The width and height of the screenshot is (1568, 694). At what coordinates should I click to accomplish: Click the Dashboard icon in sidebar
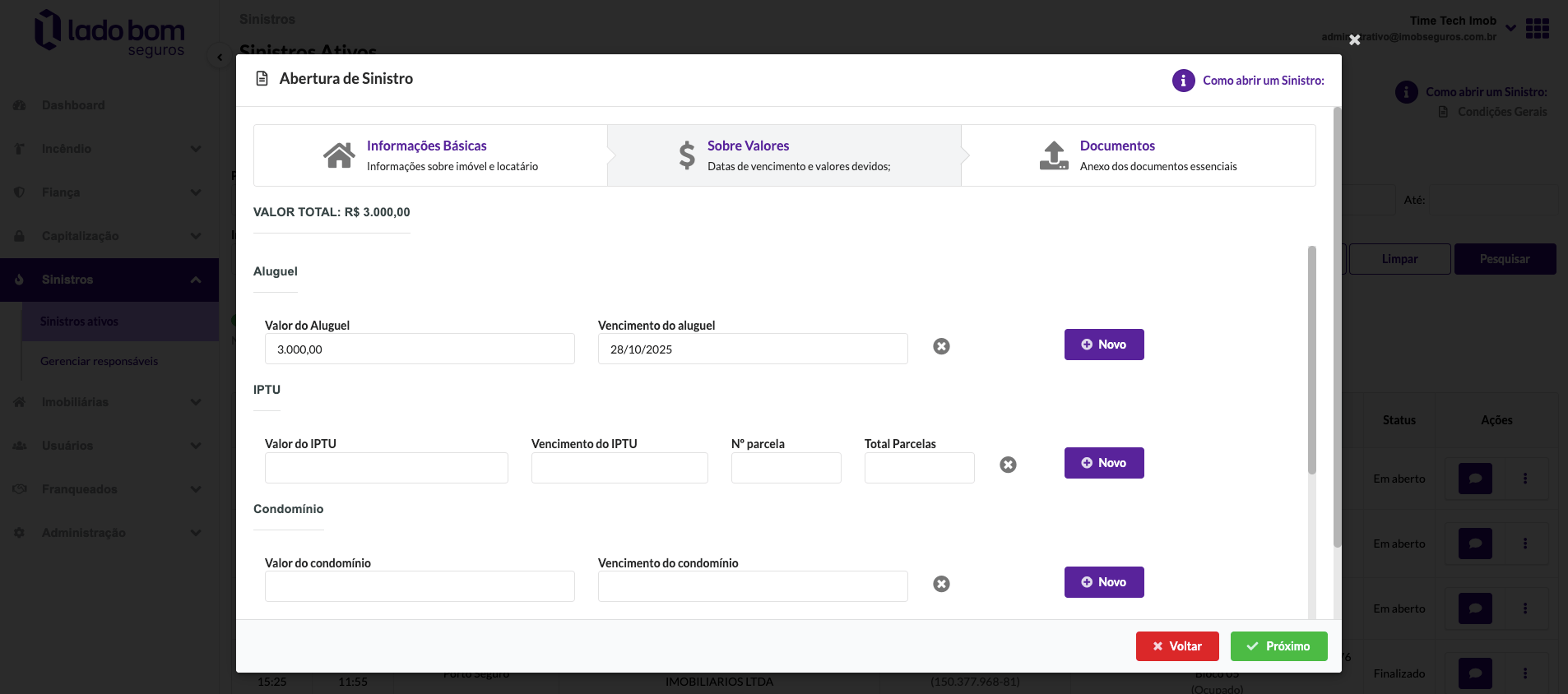tap(20, 105)
